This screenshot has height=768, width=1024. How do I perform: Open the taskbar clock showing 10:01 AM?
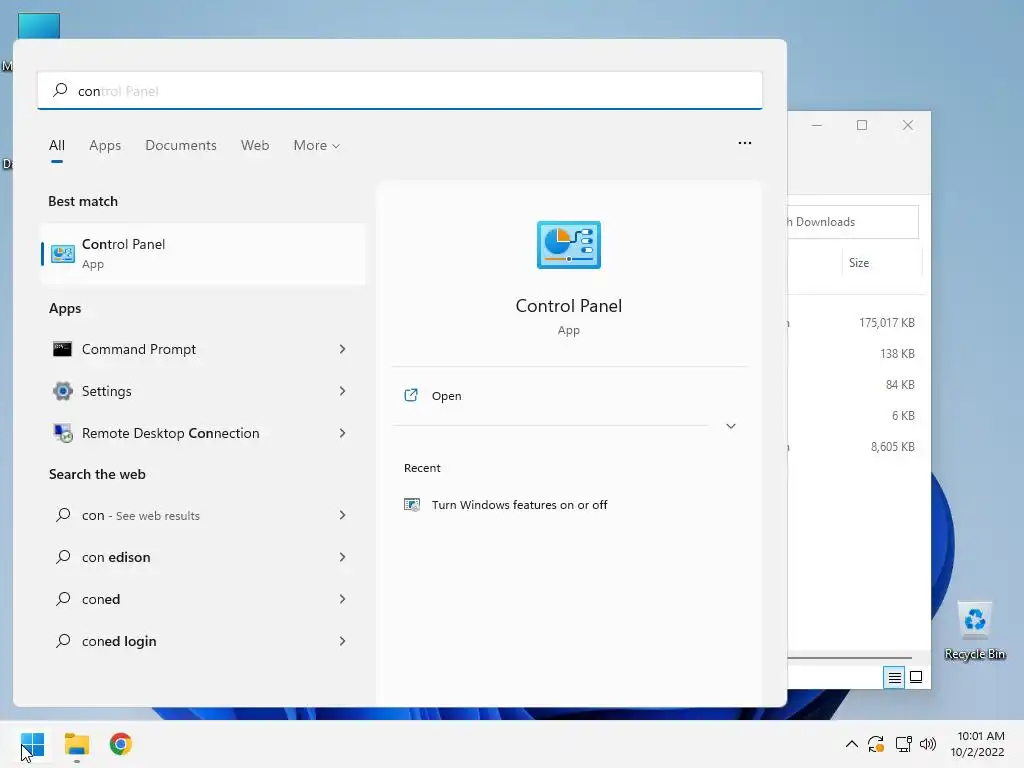(978, 744)
